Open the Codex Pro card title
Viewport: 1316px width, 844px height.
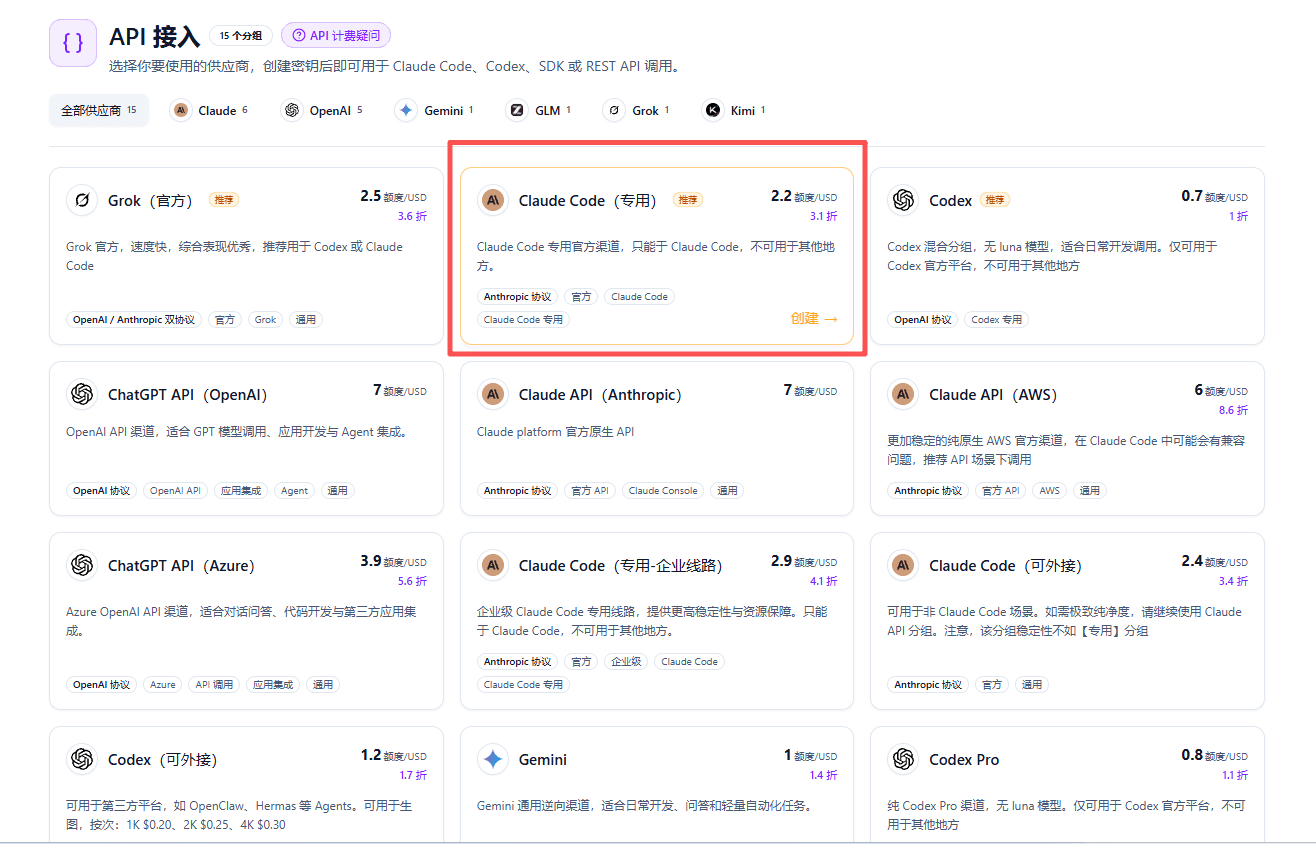pyautogui.click(x=964, y=760)
